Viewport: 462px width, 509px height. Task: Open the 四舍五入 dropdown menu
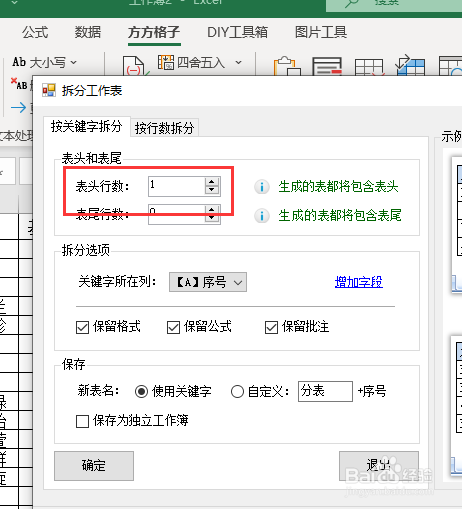(238, 62)
